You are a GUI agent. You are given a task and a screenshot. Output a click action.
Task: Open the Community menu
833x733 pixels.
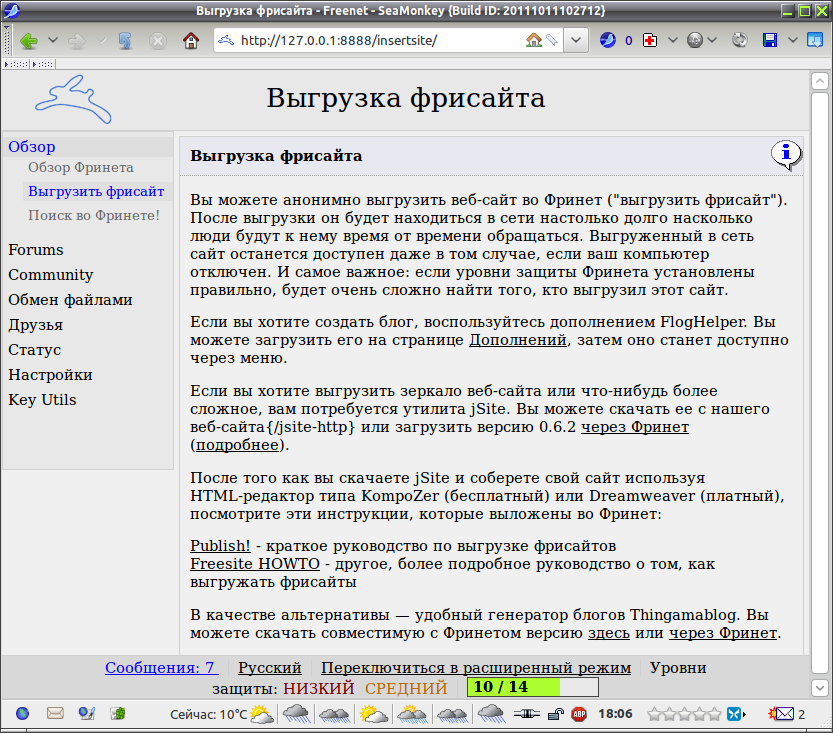click(51, 275)
